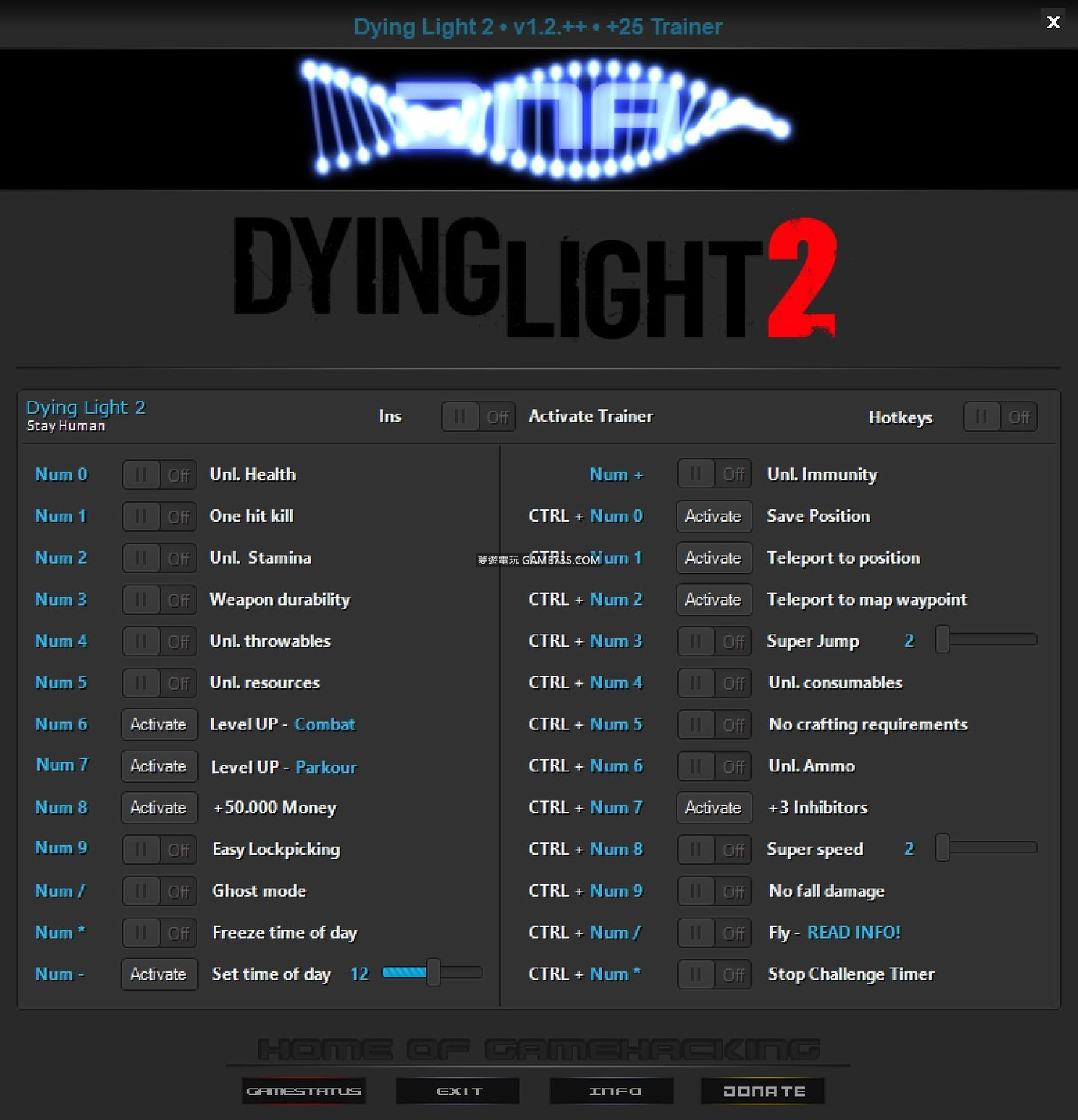Activate Save Position
This screenshot has width=1078, height=1120.
coord(714,517)
